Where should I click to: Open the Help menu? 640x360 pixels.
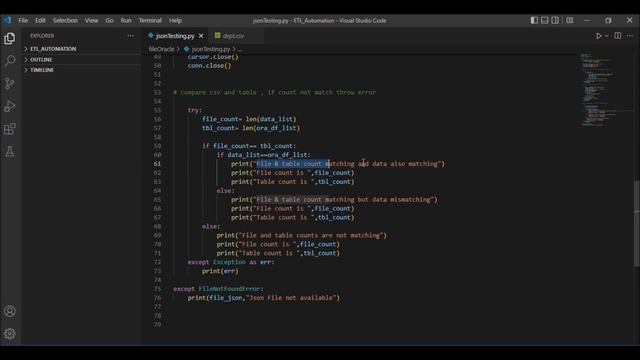click(175, 20)
